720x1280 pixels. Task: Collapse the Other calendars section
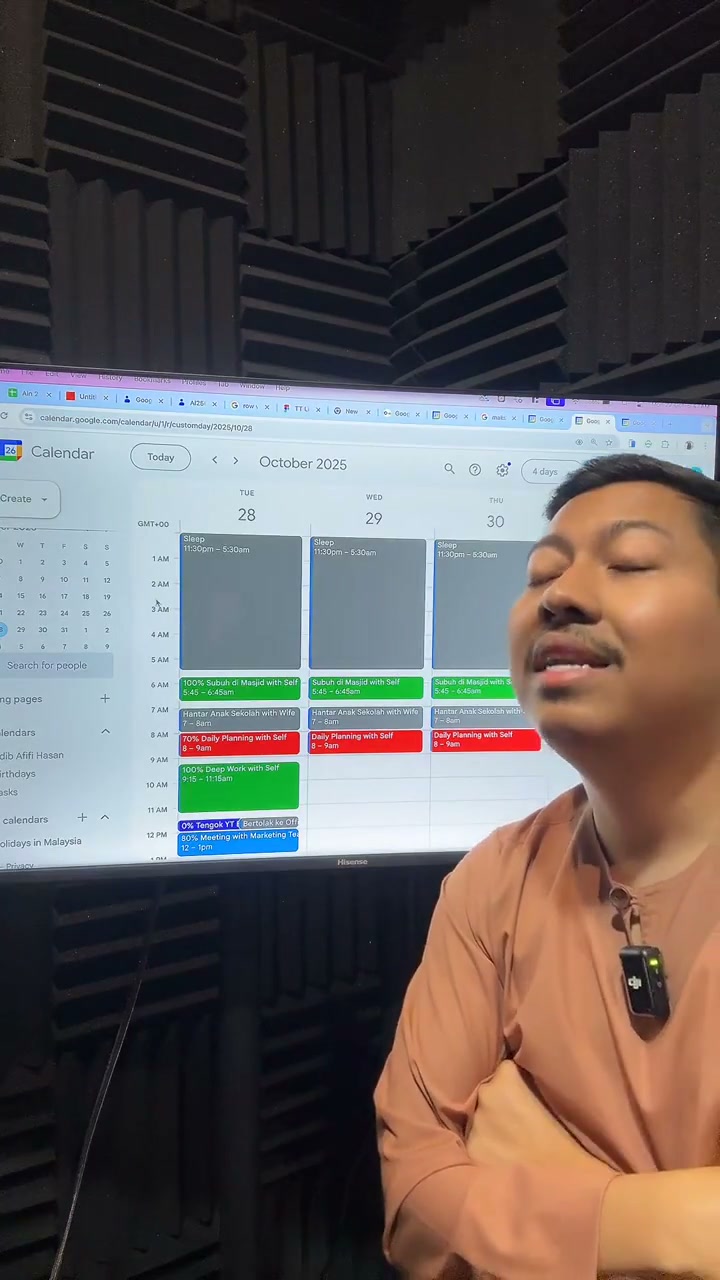(x=105, y=818)
